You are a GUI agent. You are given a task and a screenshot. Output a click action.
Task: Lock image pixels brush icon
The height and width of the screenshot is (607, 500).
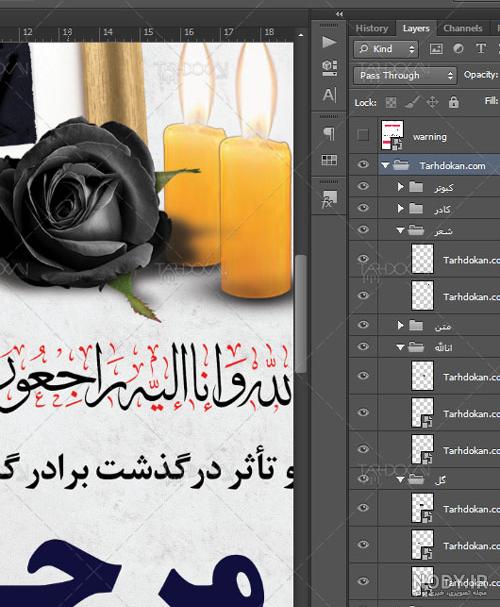point(412,103)
